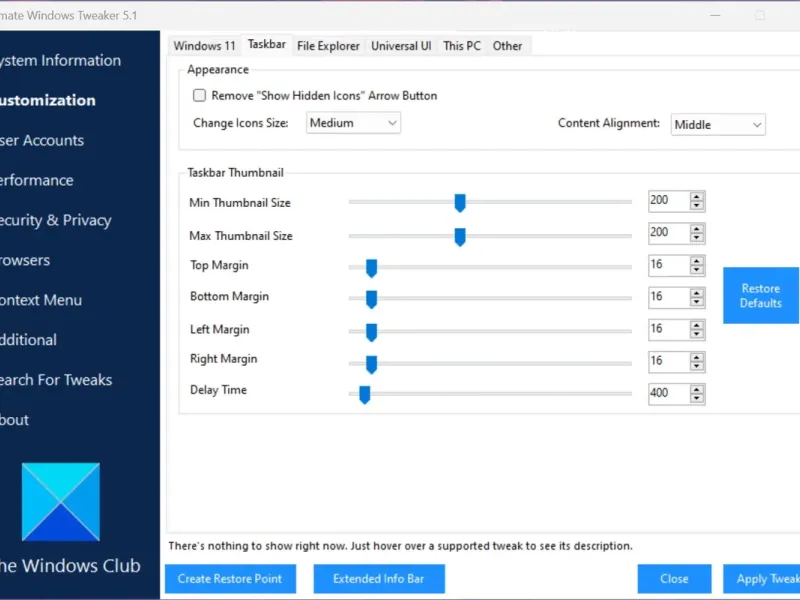Open the File Explorer tab
Screen dimensions: 800x600
coord(328,46)
